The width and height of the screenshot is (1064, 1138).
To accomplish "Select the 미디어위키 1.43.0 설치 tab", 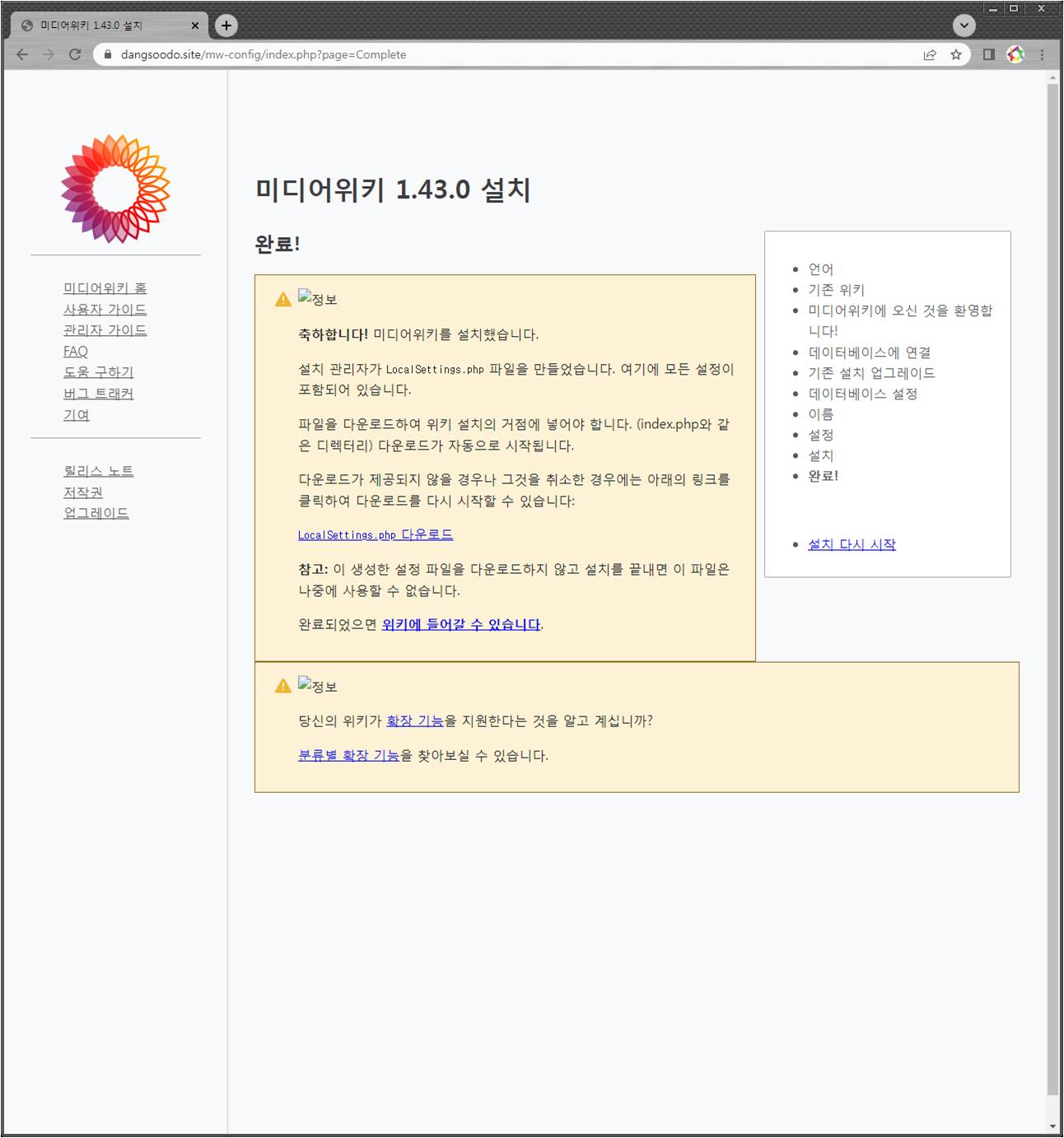I will [99, 26].
